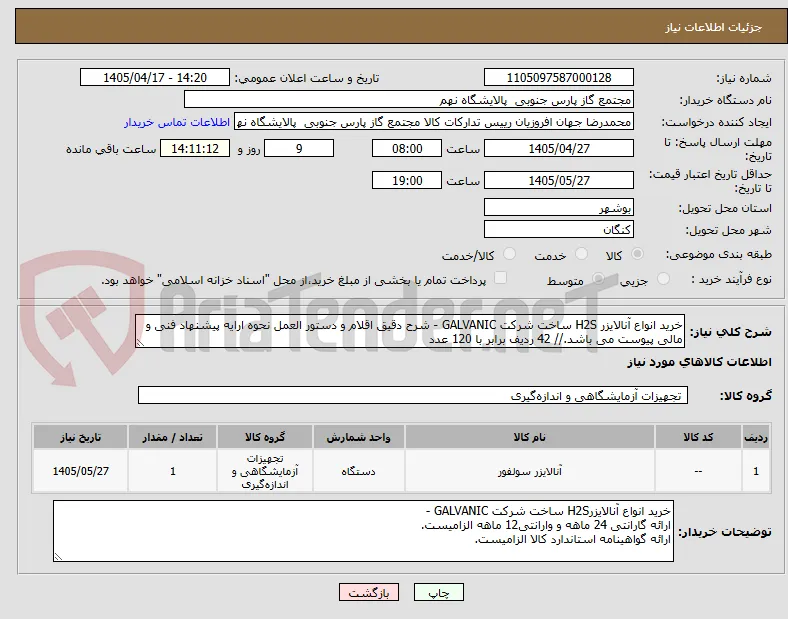Click the delivery province field بوشهر
This screenshot has height=619, width=788.
[559, 208]
